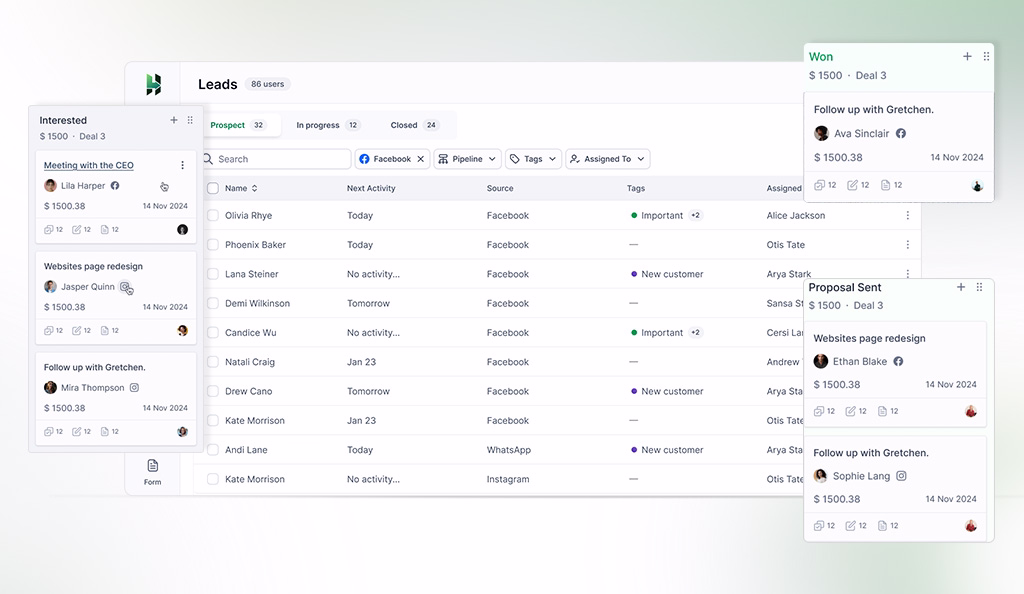Click the WhatsApp source cell
Screen dimensions: 1024x594
pyautogui.click(x=509, y=450)
